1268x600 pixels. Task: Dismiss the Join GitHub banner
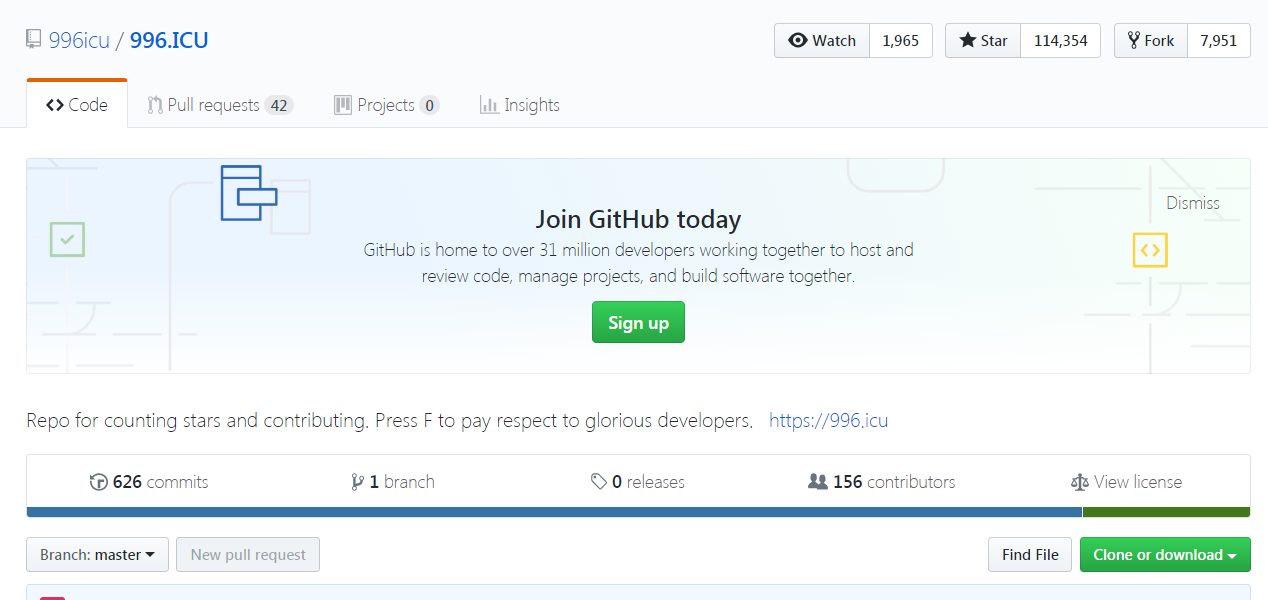pos(1193,203)
